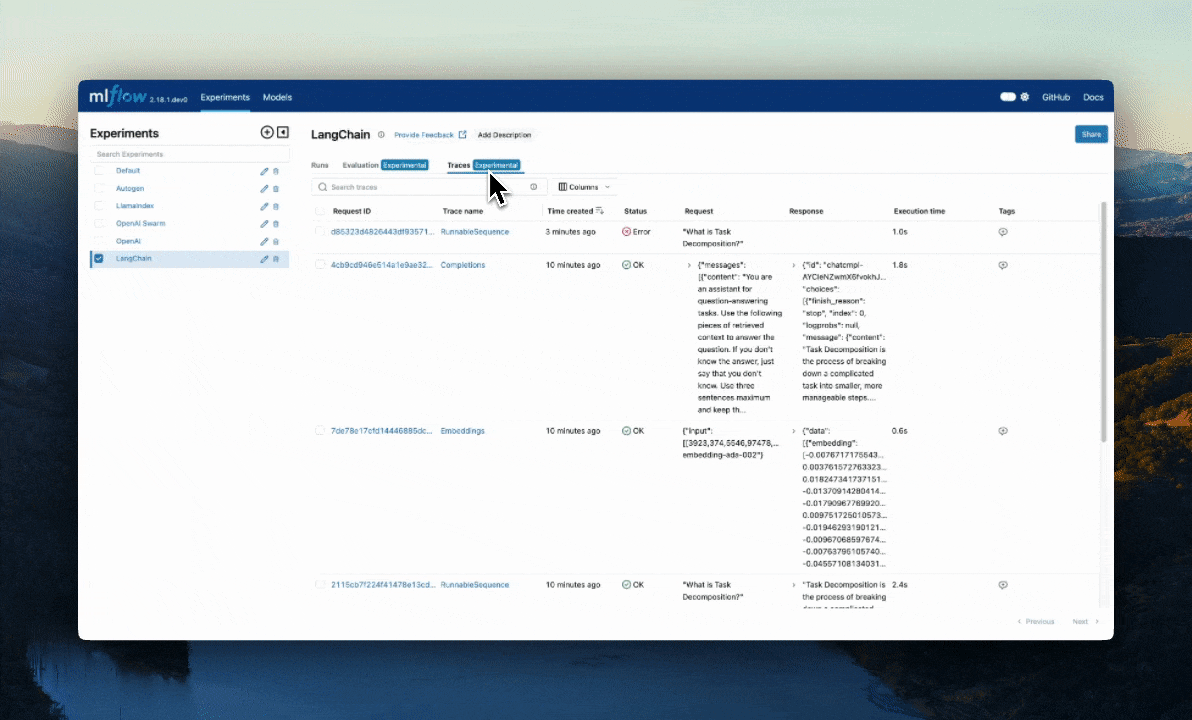This screenshot has width=1192, height=720.
Task: Edit the OpenAI Swarm experiment name
Action: [x=264, y=224]
